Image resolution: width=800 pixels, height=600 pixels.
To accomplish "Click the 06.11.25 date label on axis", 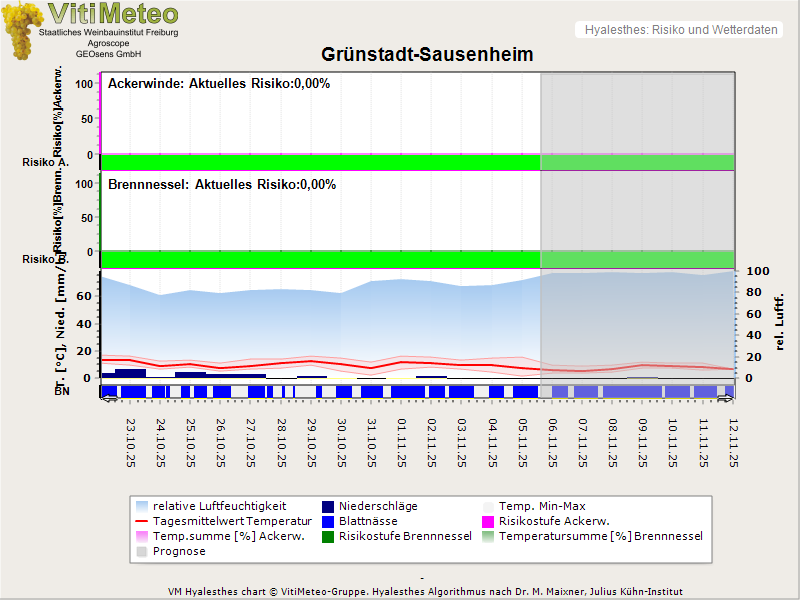I will click(551, 442).
